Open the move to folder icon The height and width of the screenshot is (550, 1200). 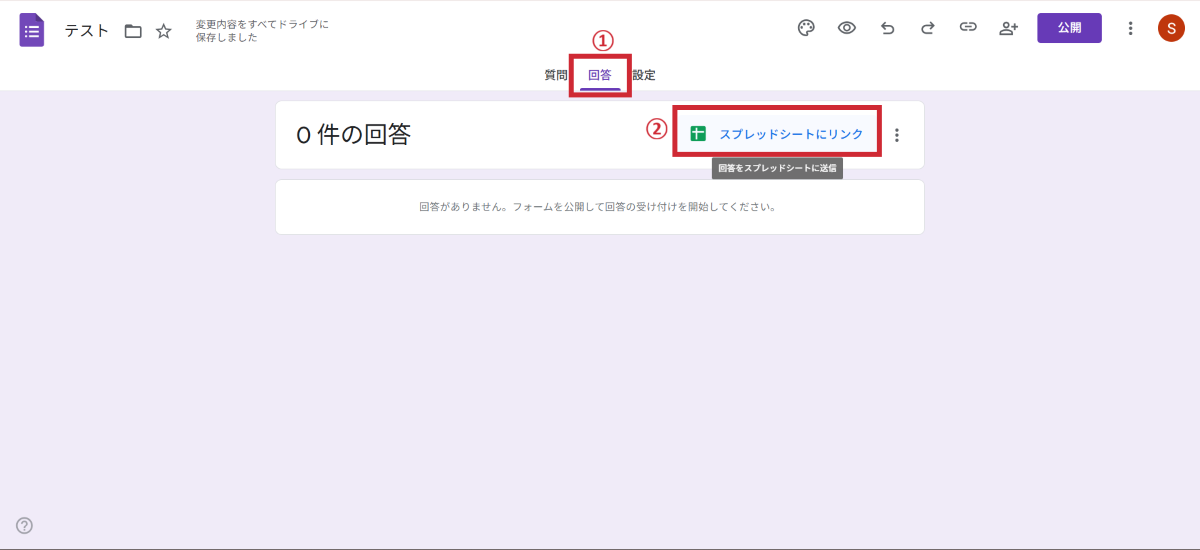[133, 31]
